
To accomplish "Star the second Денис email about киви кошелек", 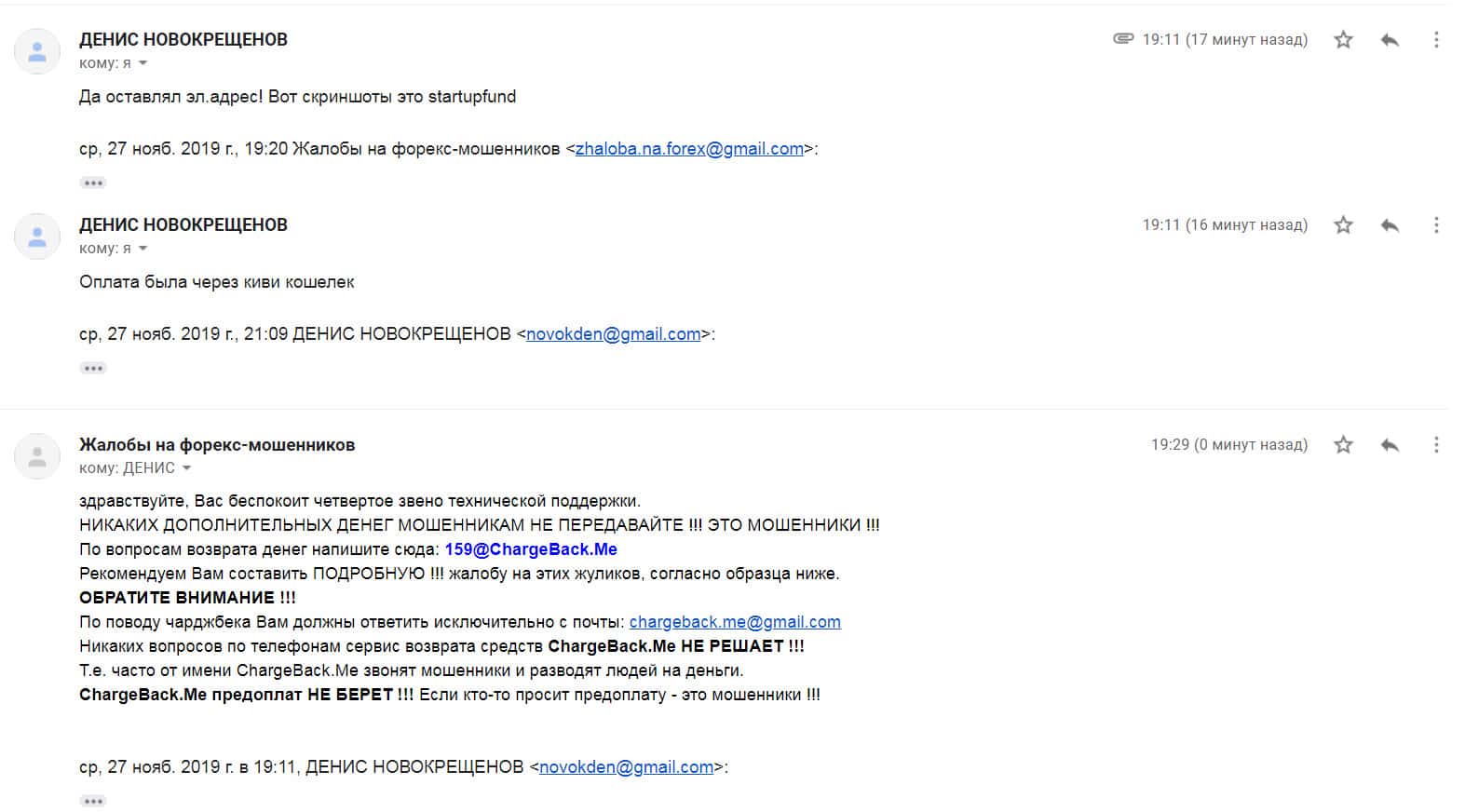I will click(1343, 224).
